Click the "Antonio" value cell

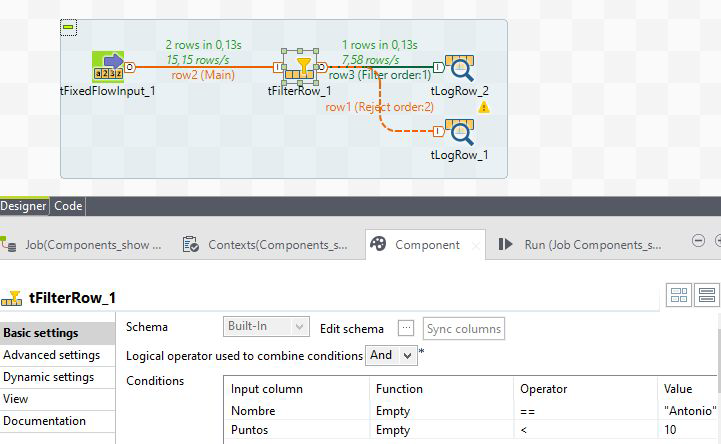tap(689, 410)
